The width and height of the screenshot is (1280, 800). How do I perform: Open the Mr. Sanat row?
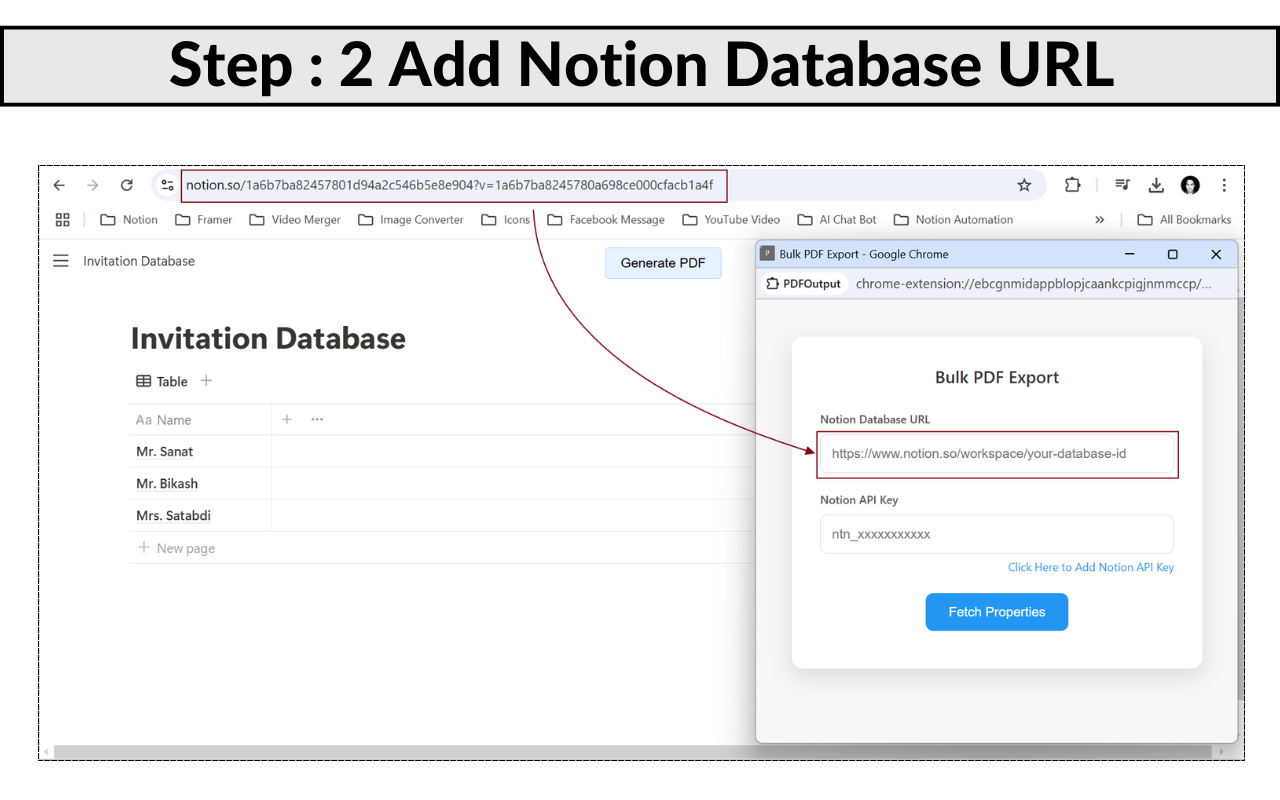click(165, 452)
